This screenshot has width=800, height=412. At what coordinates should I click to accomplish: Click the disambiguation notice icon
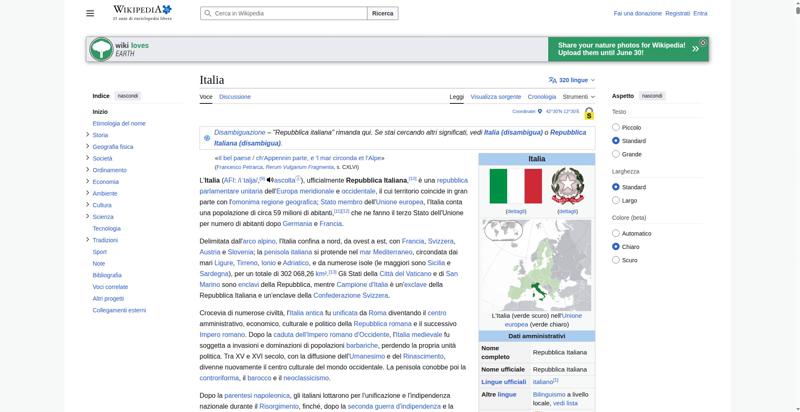coord(207,138)
